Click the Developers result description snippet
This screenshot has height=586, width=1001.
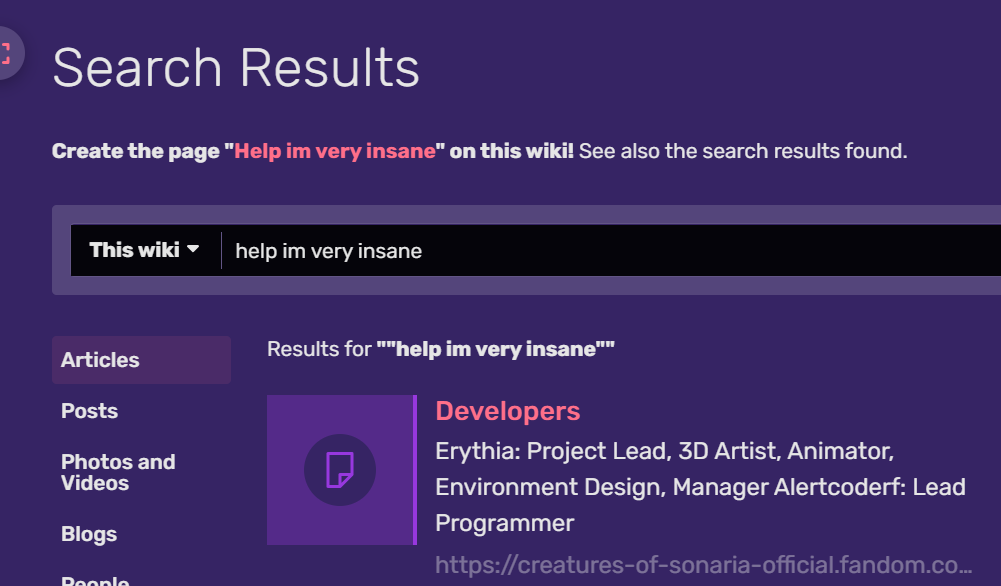click(700, 487)
